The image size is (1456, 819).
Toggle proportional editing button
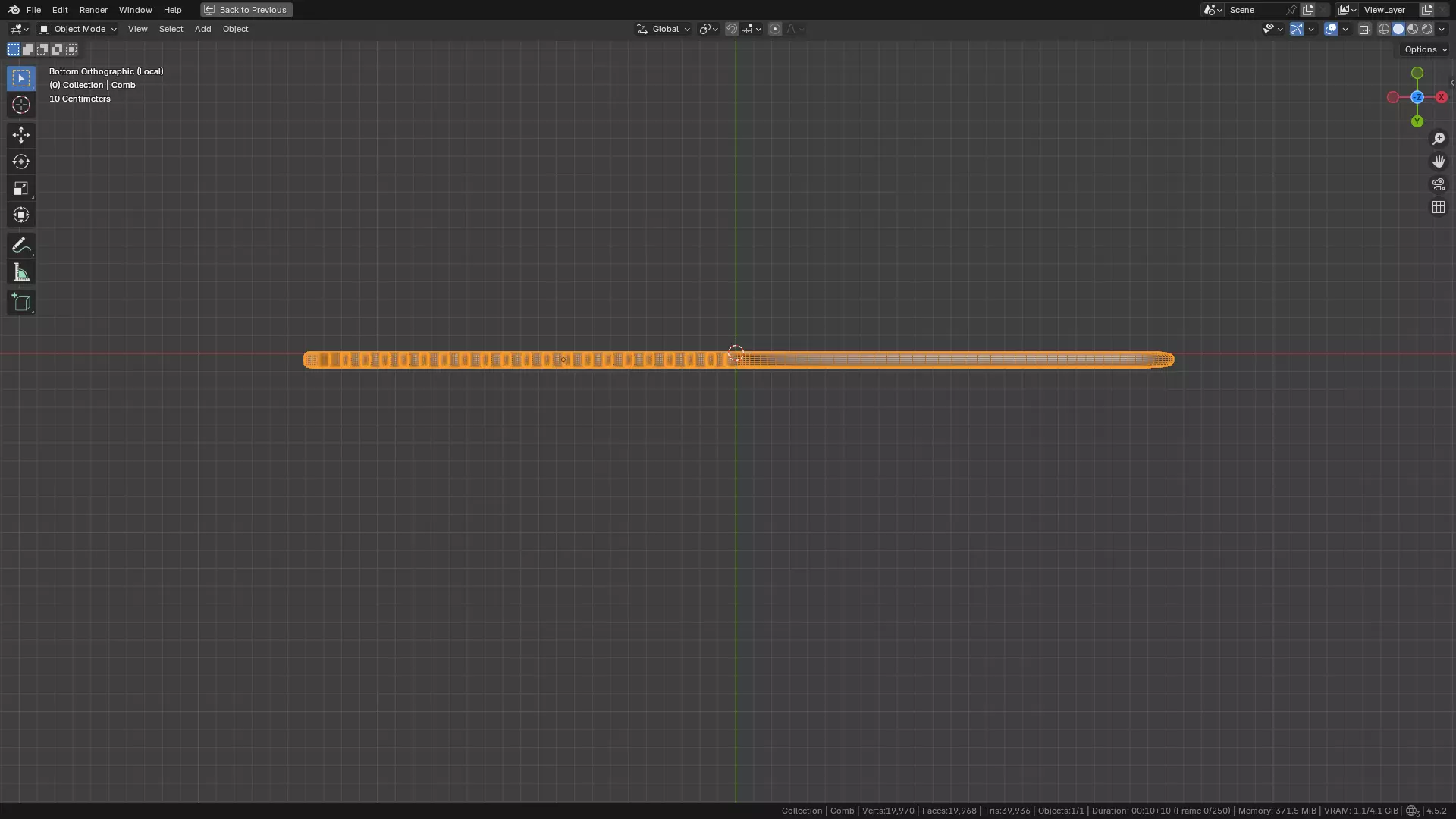[774, 29]
